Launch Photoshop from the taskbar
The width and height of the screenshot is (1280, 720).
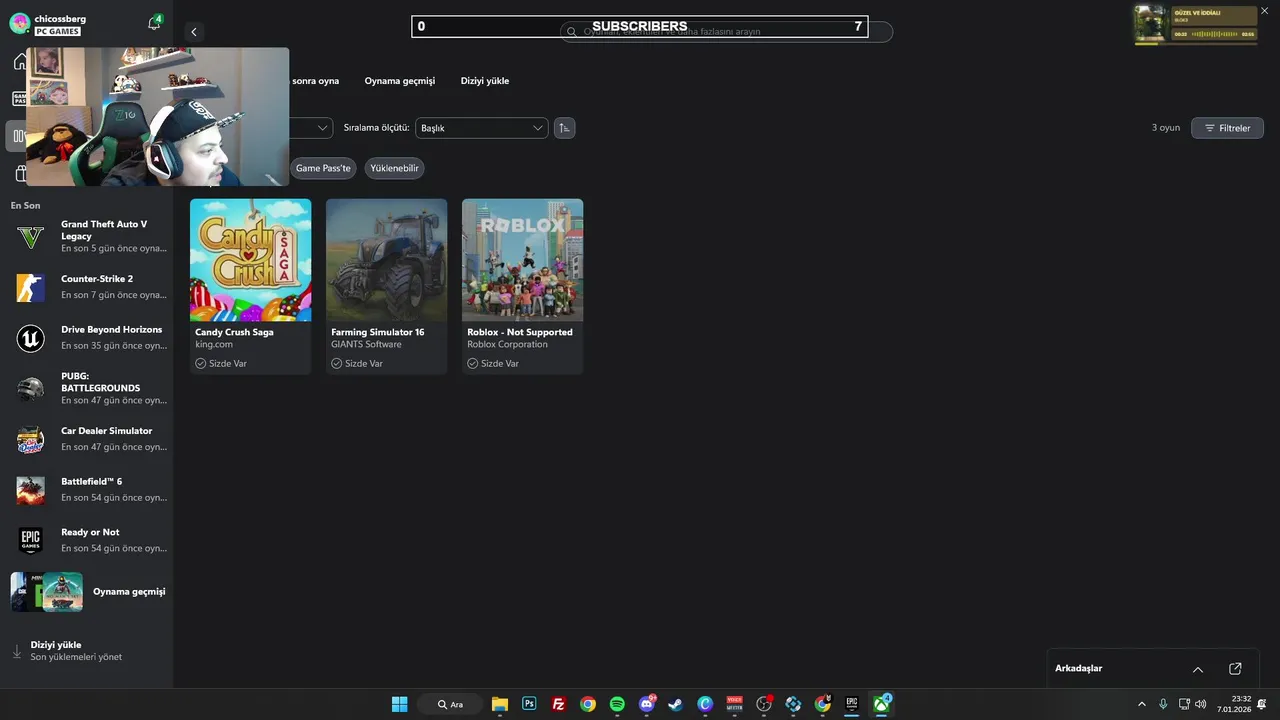[529, 704]
